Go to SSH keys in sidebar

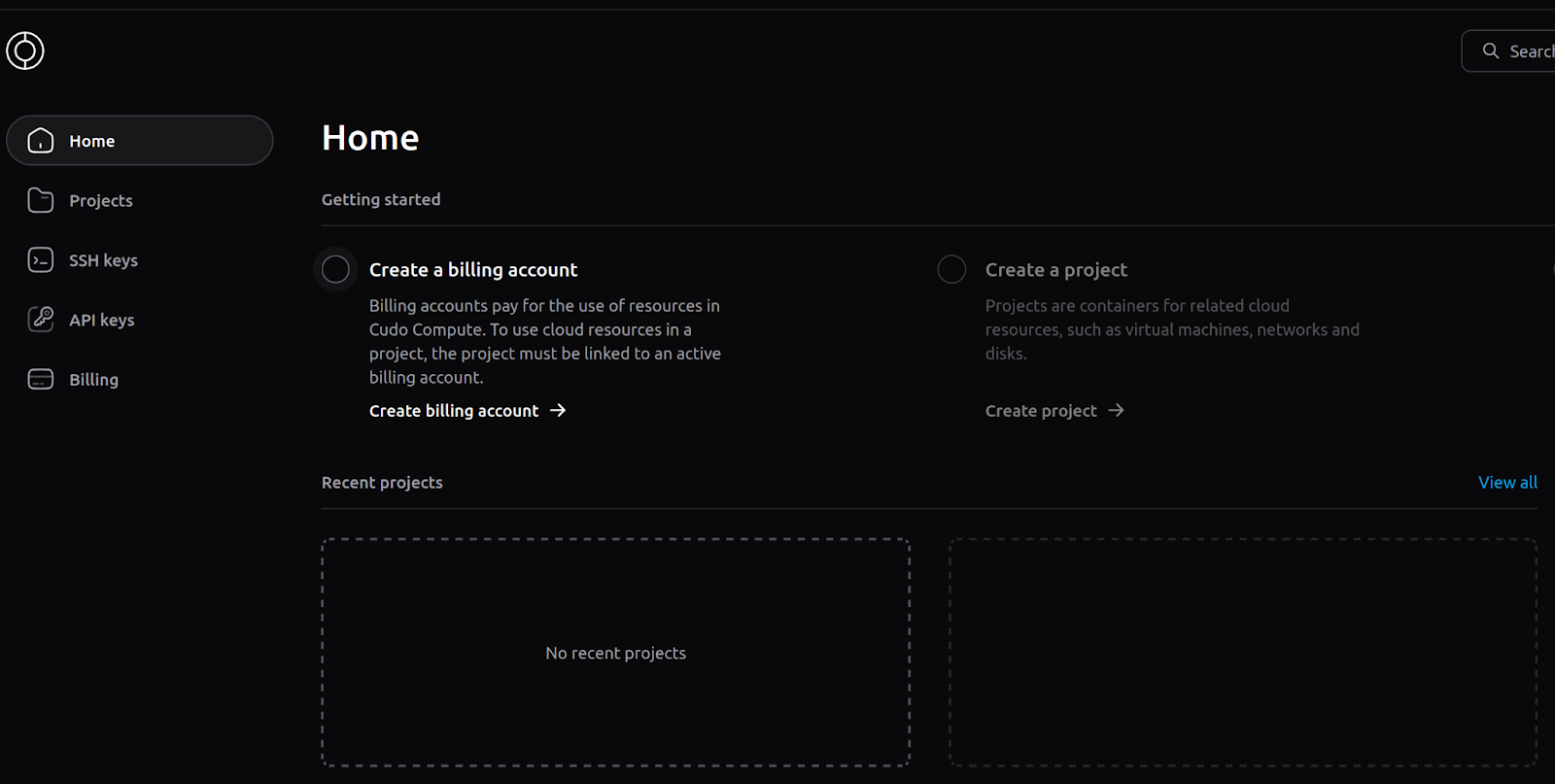[x=103, y=260]
